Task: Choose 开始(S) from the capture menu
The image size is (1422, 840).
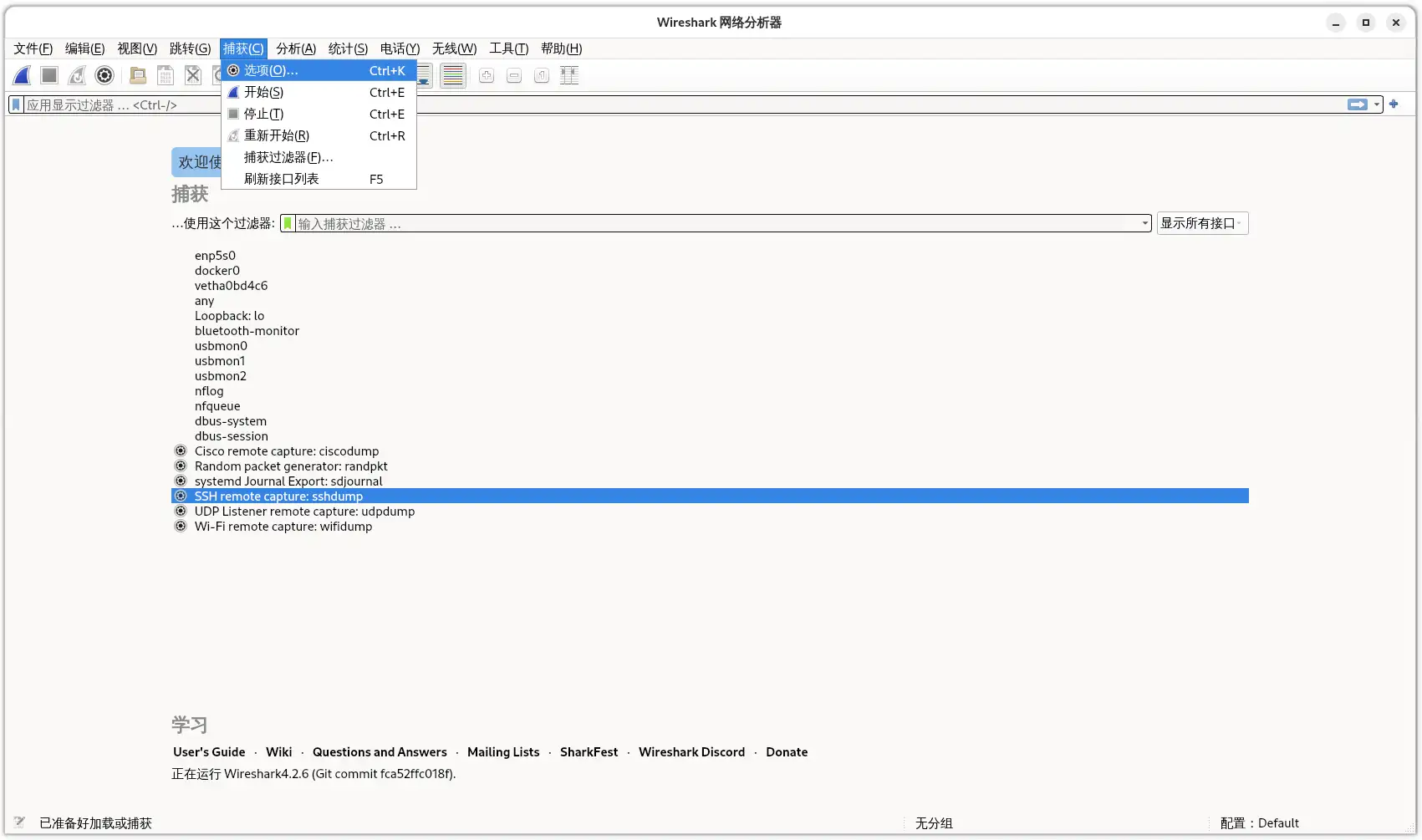Action: click(319, 92)
